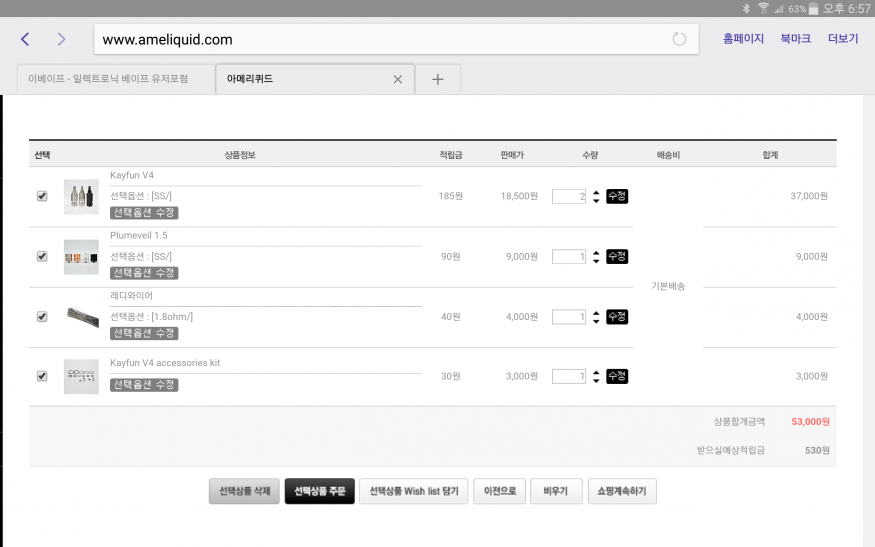Click the browser forward arrow
875x547 pixels.
(61, 39)
